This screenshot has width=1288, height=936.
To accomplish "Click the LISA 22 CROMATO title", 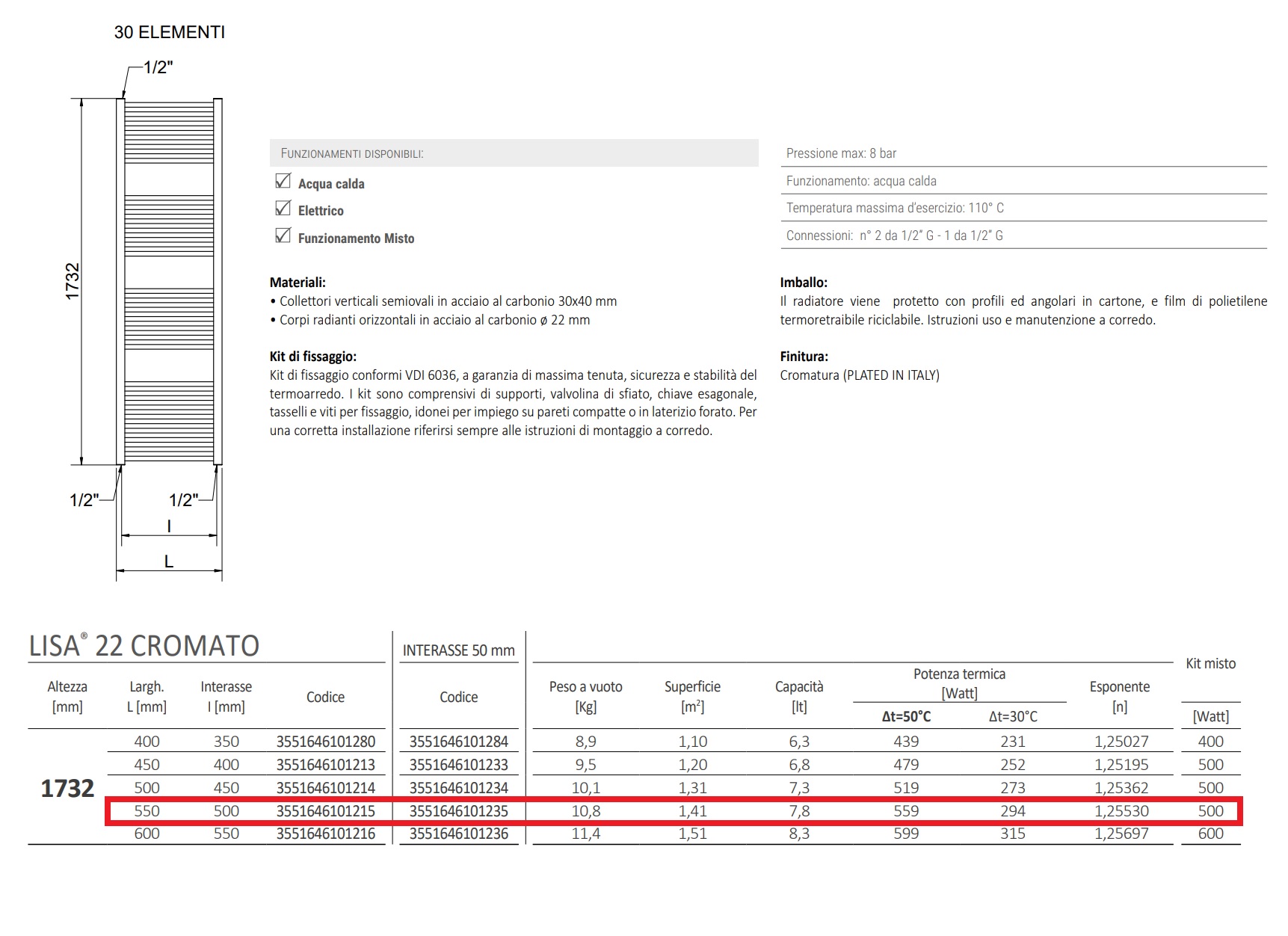I will click(x=144, y=646).
